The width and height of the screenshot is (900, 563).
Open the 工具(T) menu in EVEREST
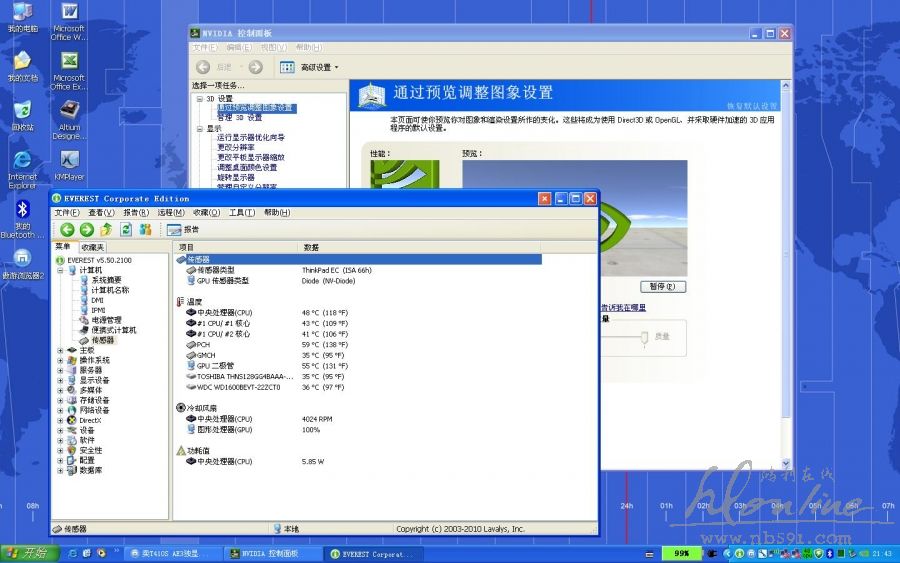241,213
